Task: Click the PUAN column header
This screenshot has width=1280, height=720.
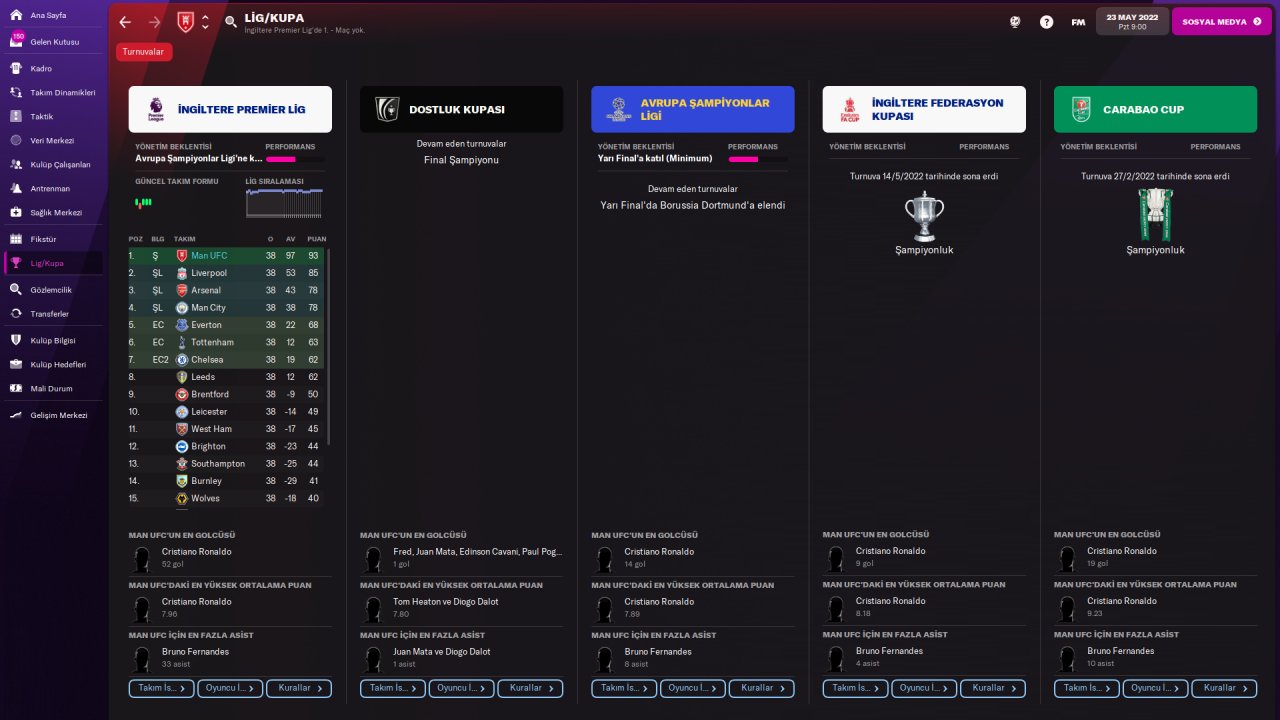Action: 316,239
